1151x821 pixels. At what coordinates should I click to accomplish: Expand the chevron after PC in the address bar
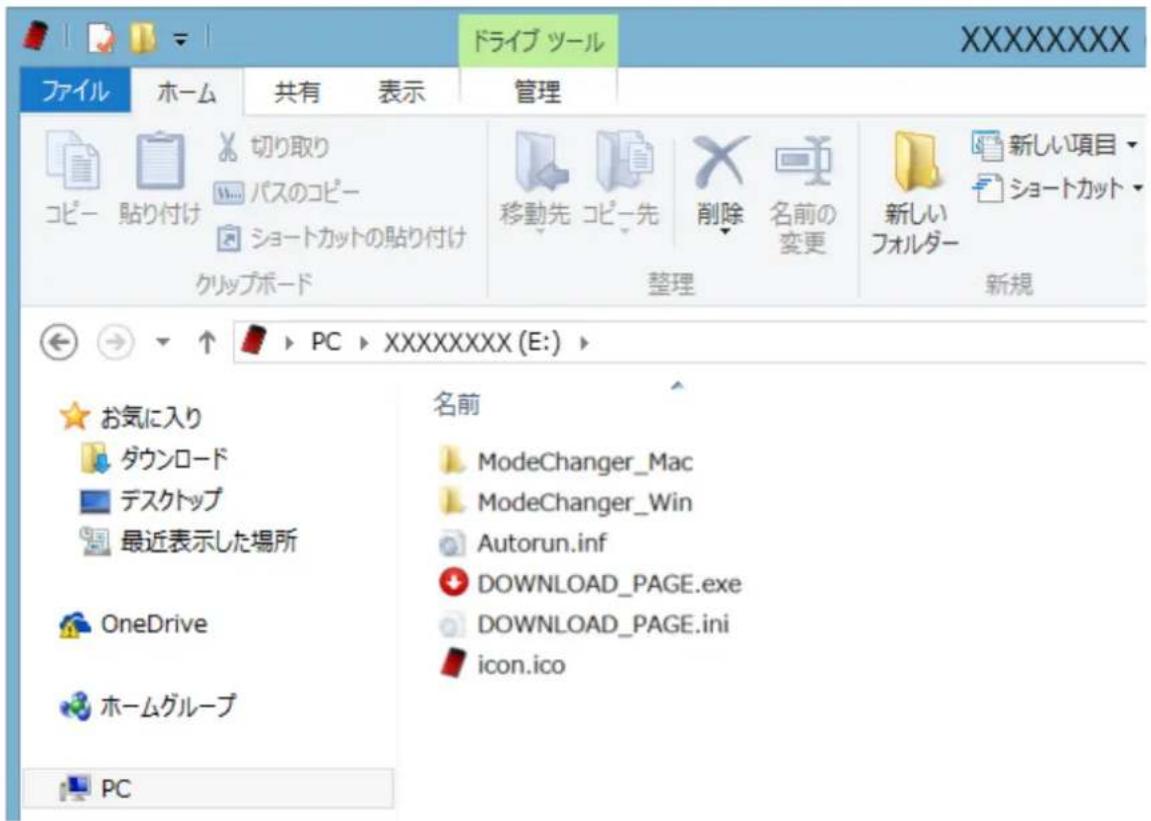click(363, 343)
